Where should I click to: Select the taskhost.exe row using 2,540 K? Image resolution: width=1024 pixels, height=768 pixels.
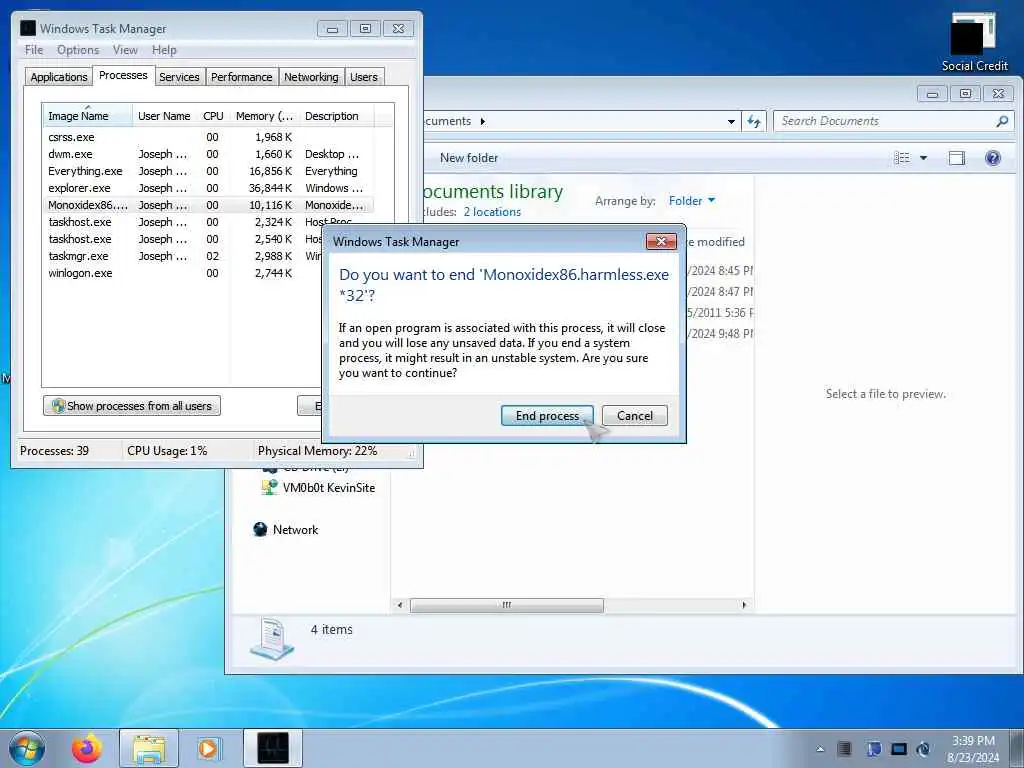point(183,239)
